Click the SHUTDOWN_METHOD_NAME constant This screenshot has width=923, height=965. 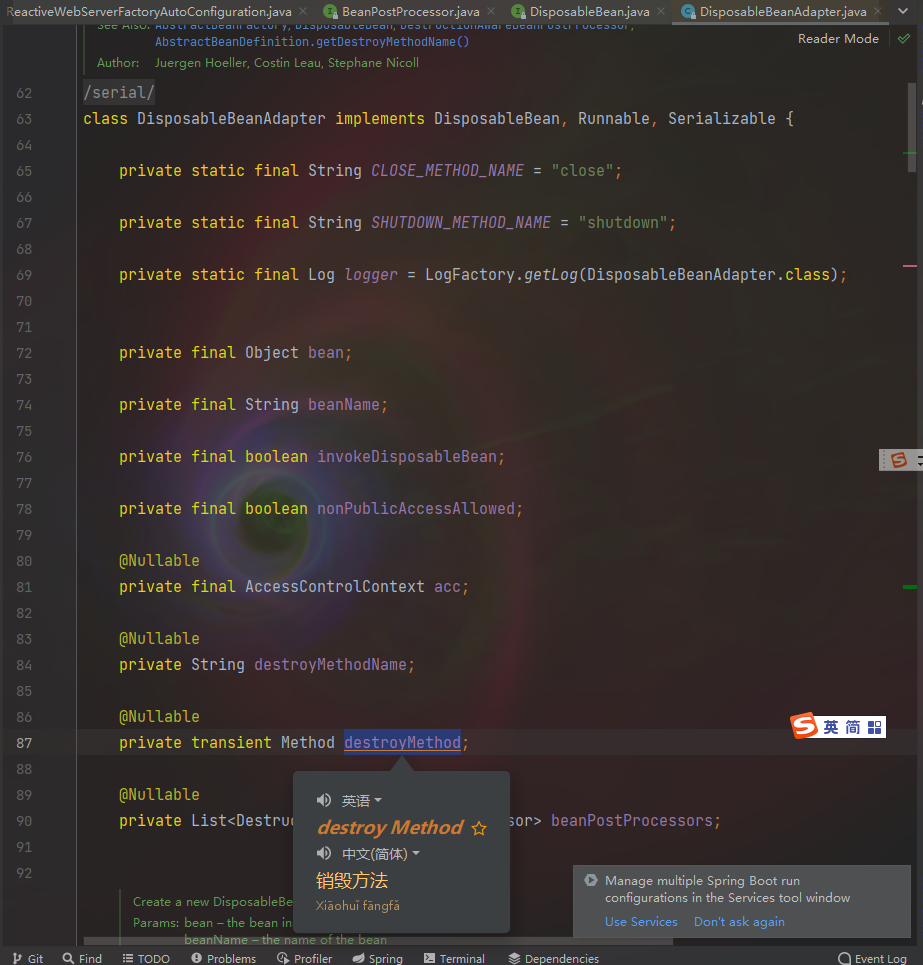click(x=461, y=222)
